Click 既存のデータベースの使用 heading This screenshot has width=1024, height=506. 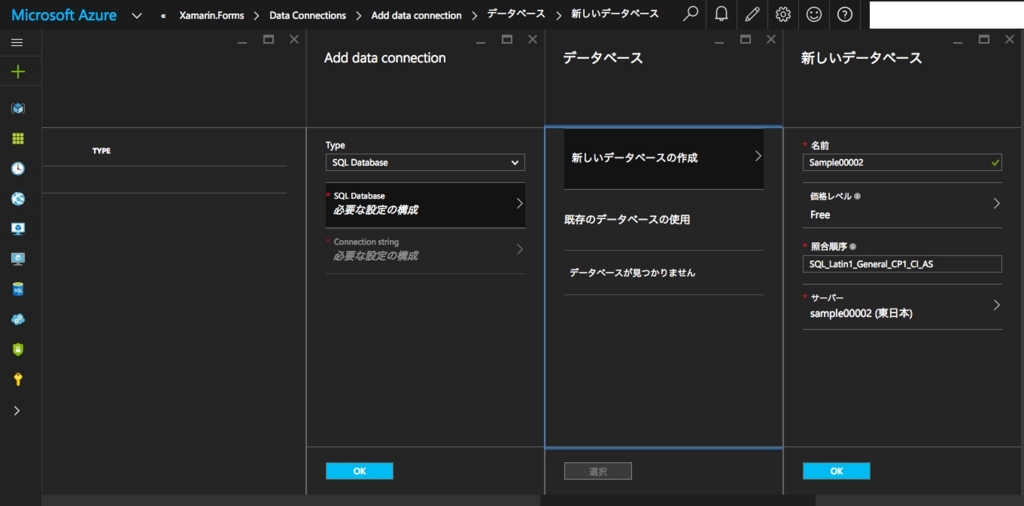click(627, 220)
